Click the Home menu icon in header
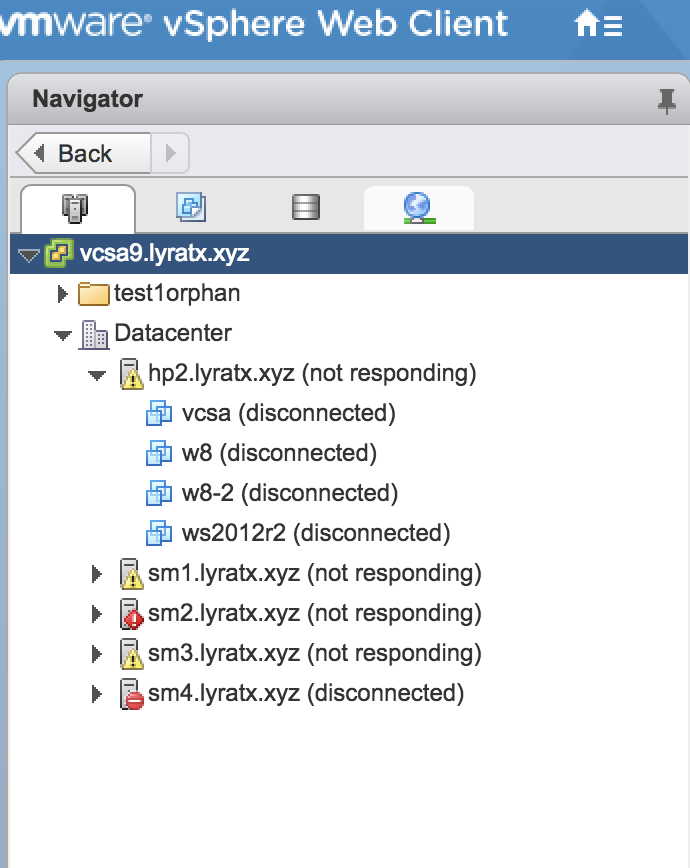The width and height of the screenshot is (690, 868). (598, 25)
